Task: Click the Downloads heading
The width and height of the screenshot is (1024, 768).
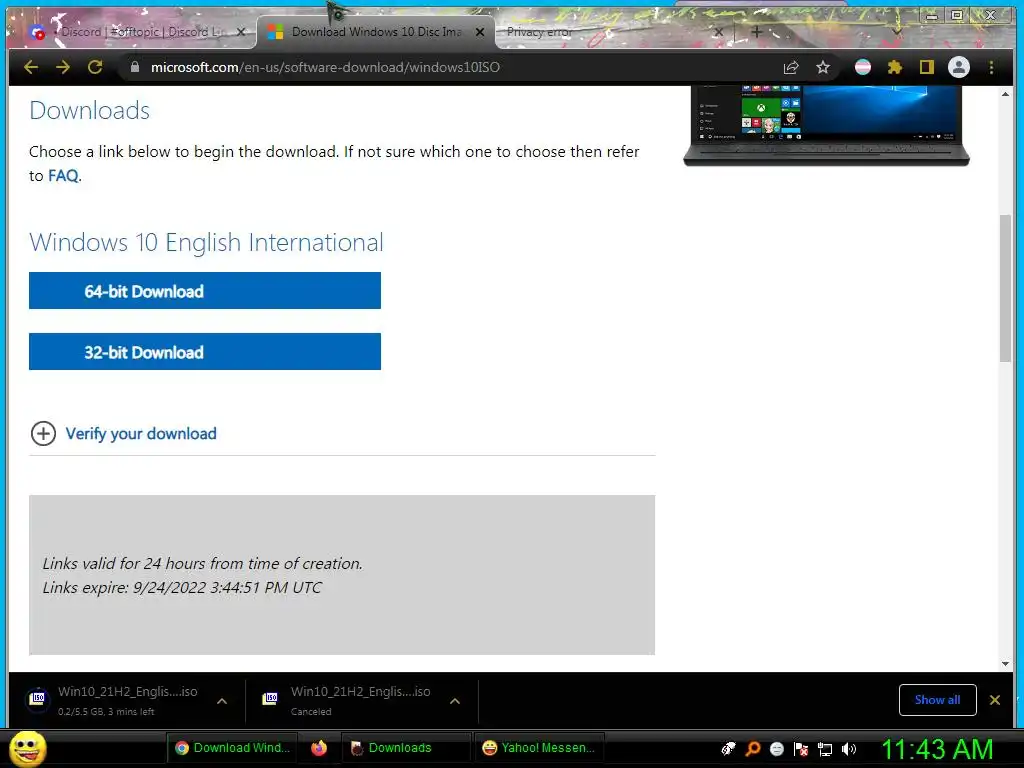Action: pyautogui.click(x=89, y=110)
